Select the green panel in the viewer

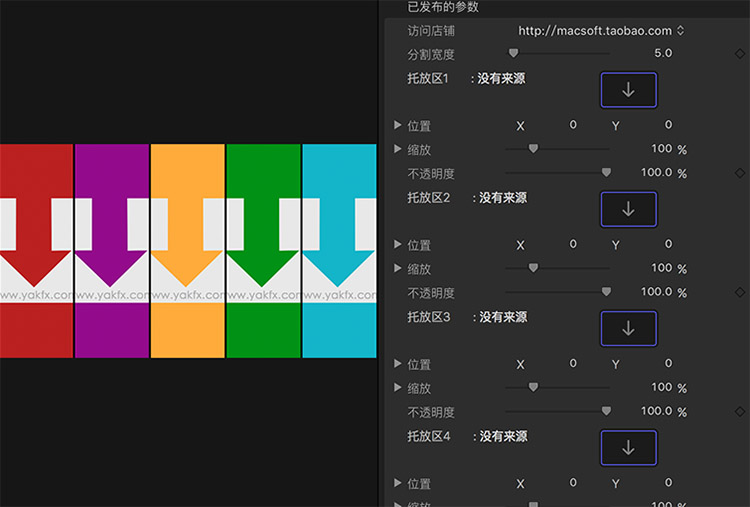point(264,251)
